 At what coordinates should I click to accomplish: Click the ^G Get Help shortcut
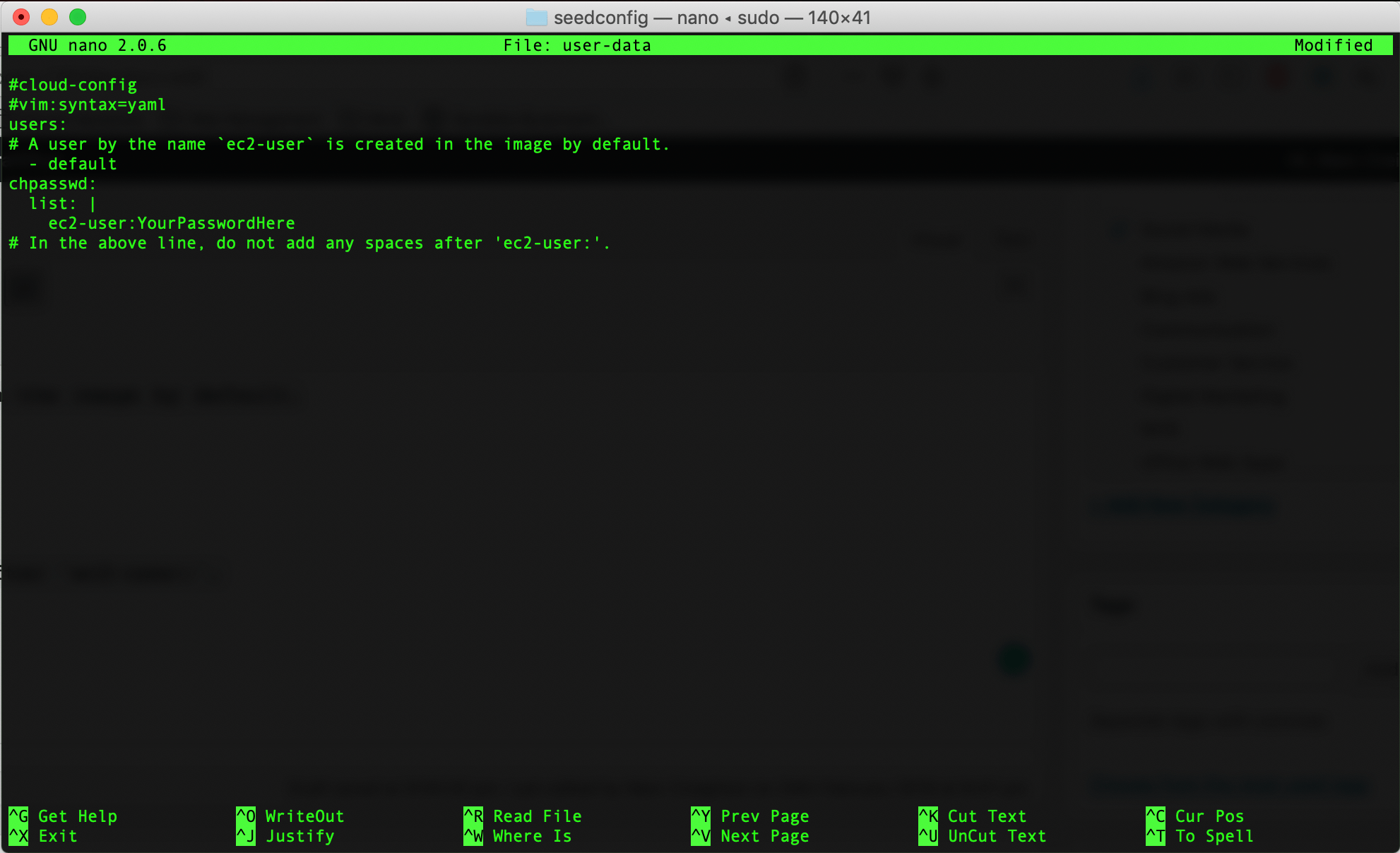[x=62, y=816]
